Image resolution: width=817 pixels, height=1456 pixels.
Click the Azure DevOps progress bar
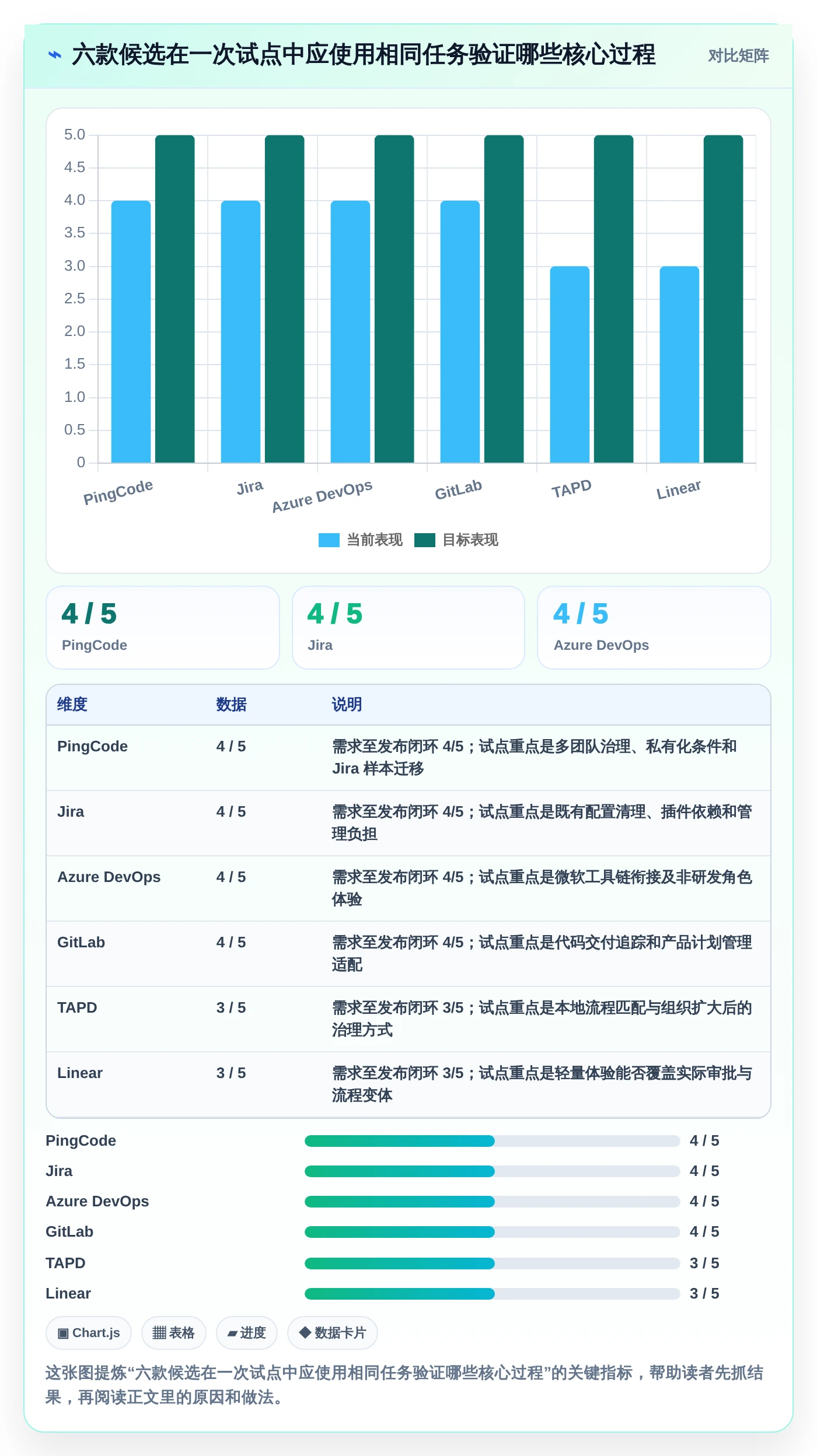pyautogui.click(x=493, y=1202)
